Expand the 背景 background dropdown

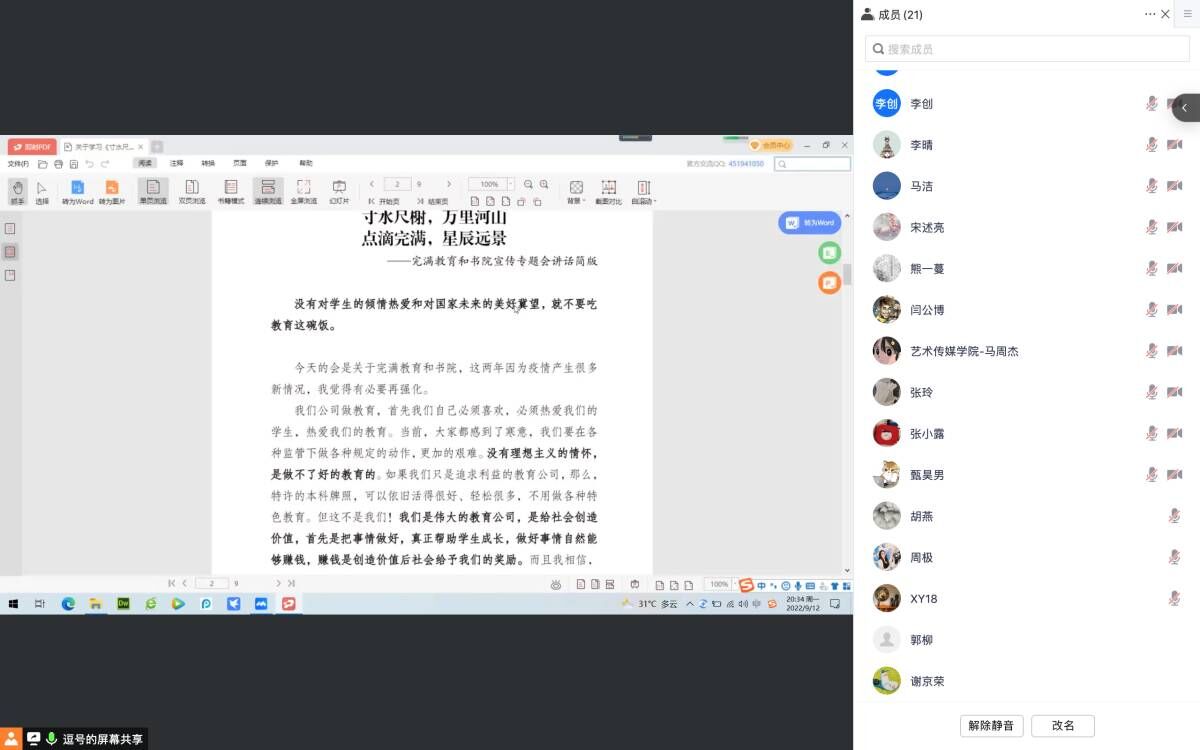576,191
